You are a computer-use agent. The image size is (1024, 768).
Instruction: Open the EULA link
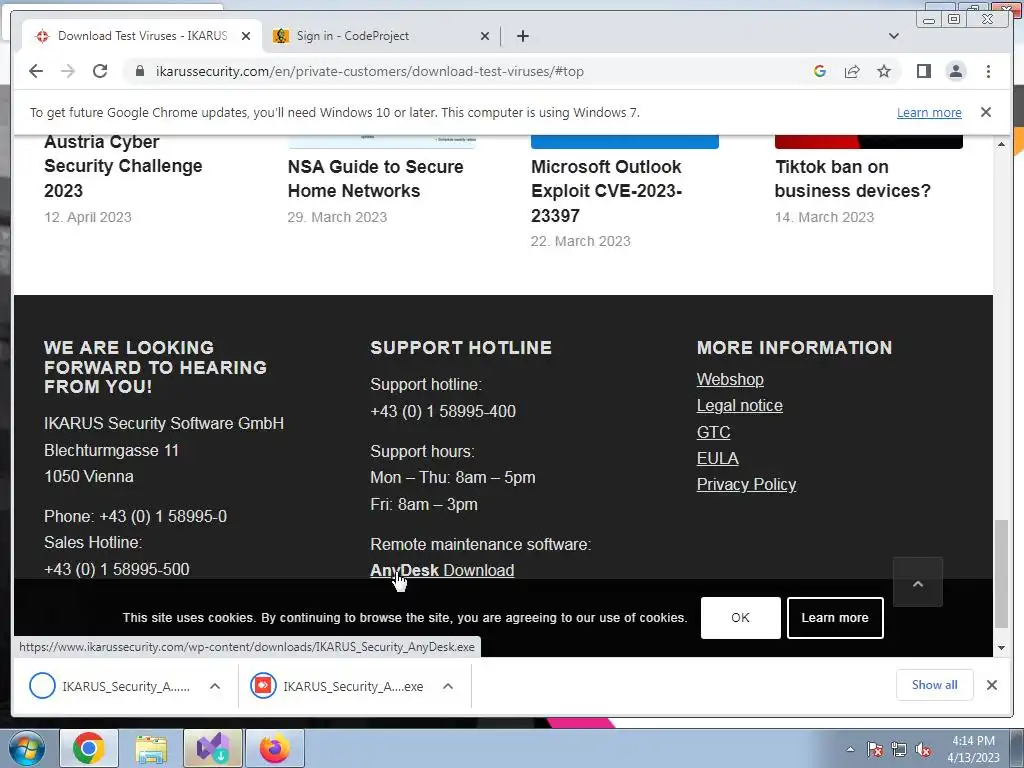pos(717,458)
